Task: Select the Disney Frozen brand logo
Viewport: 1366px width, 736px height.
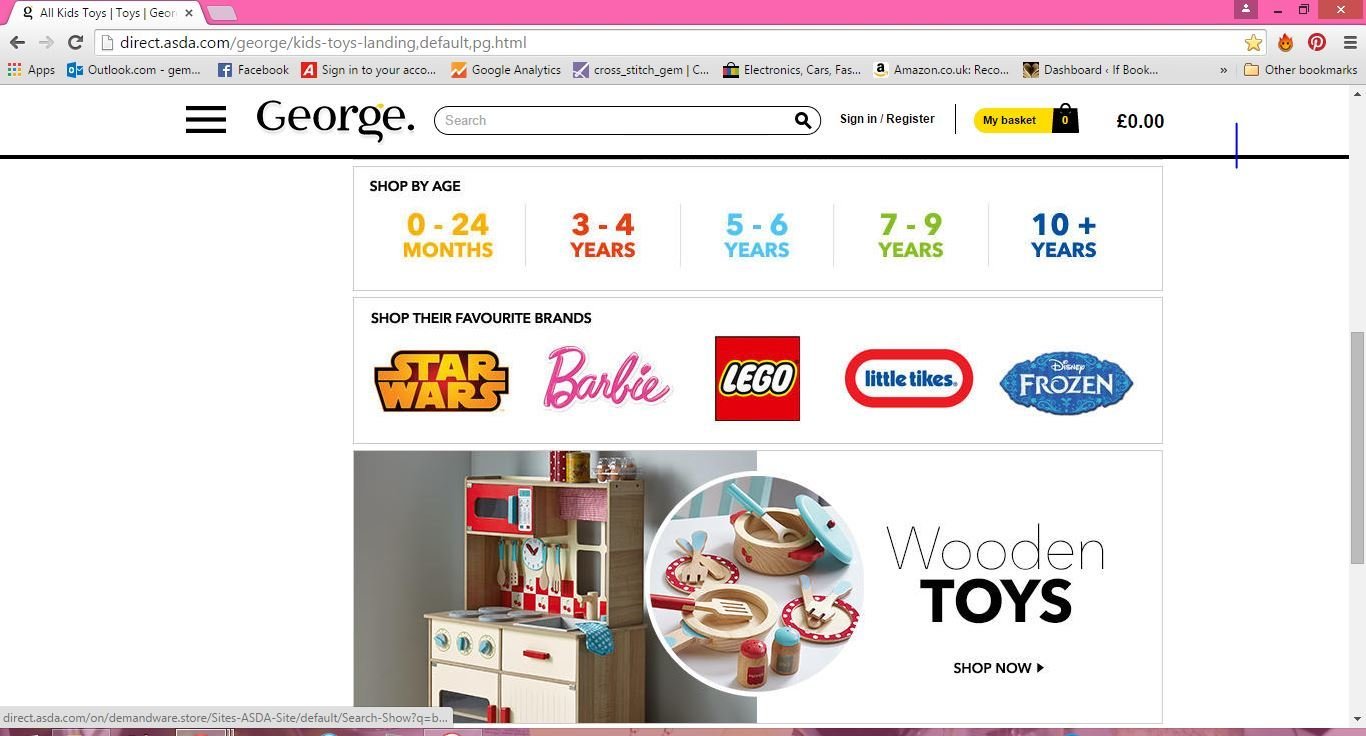Action: pos(1066,382)
